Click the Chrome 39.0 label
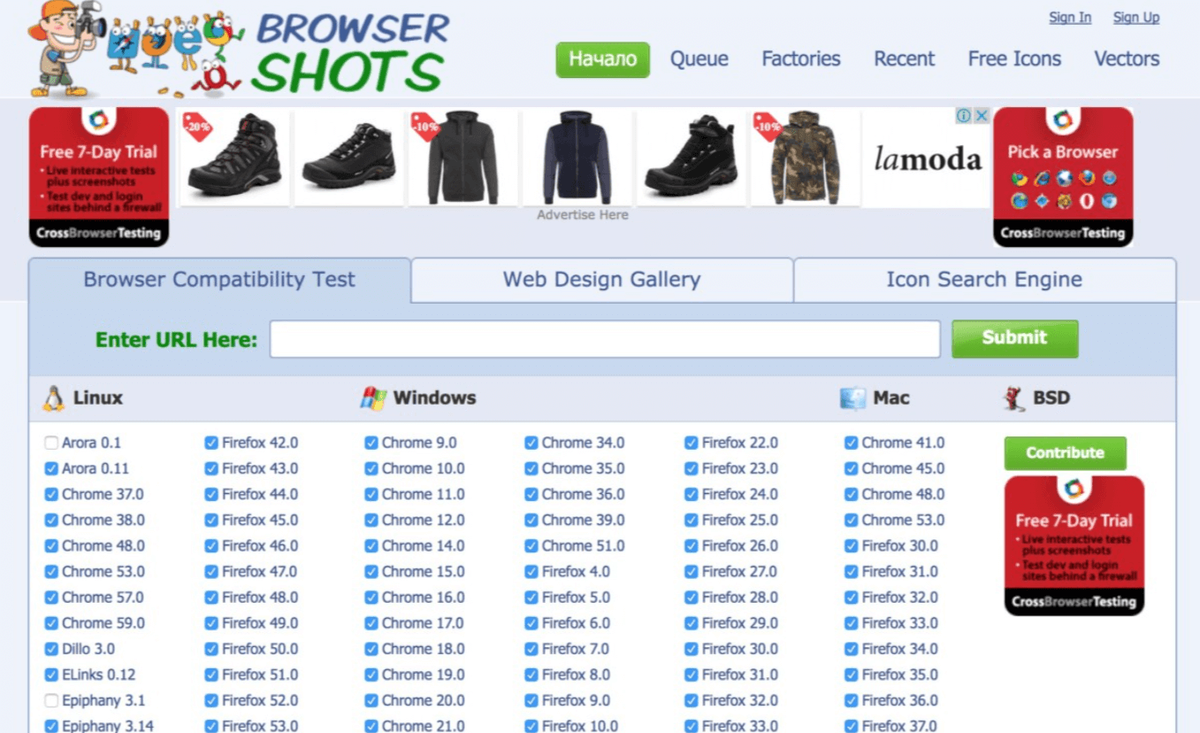The height and width of the screenshot is (733, 1200). coord(583,520)
